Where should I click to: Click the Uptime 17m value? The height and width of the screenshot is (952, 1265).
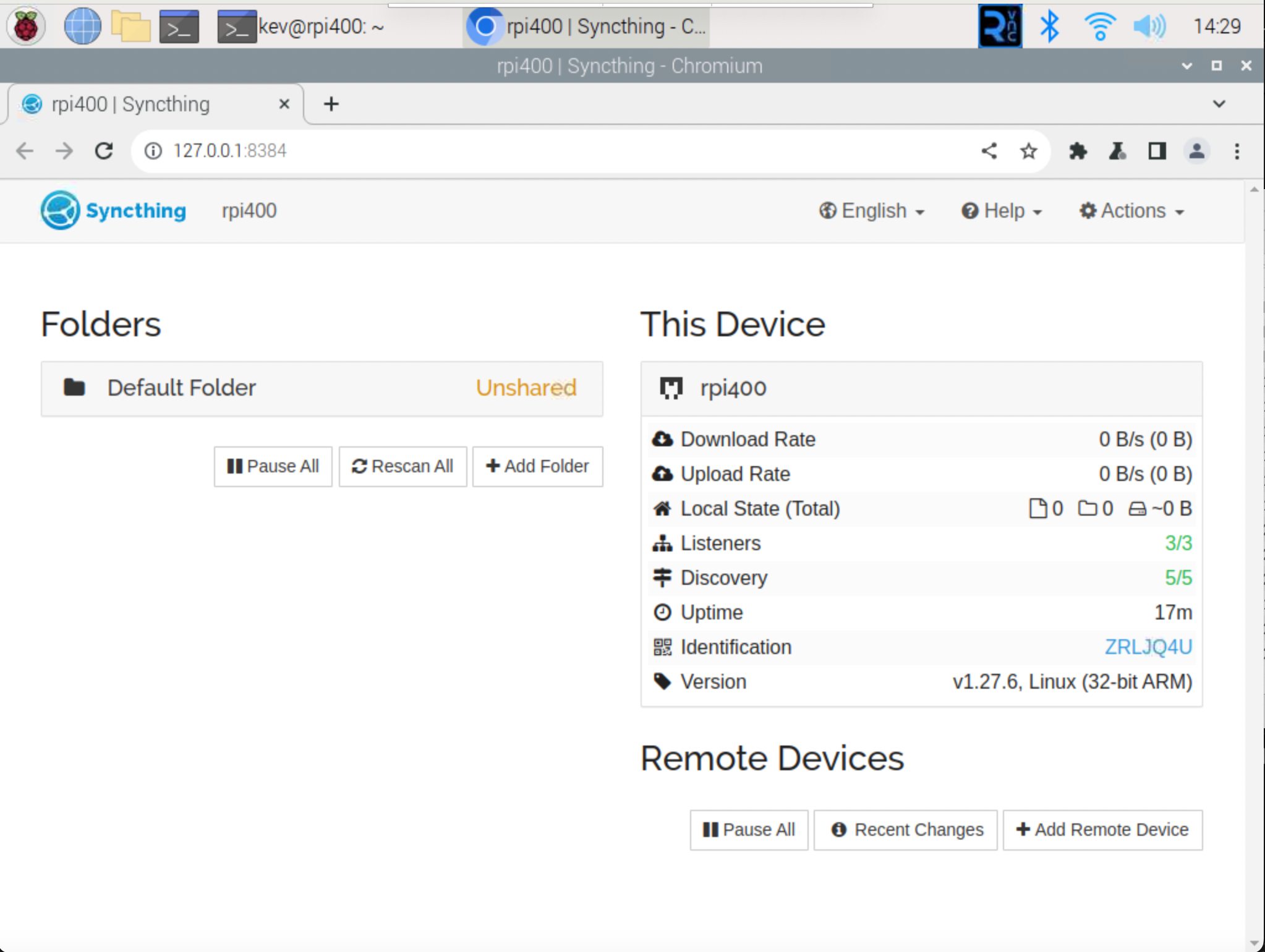1173,612
